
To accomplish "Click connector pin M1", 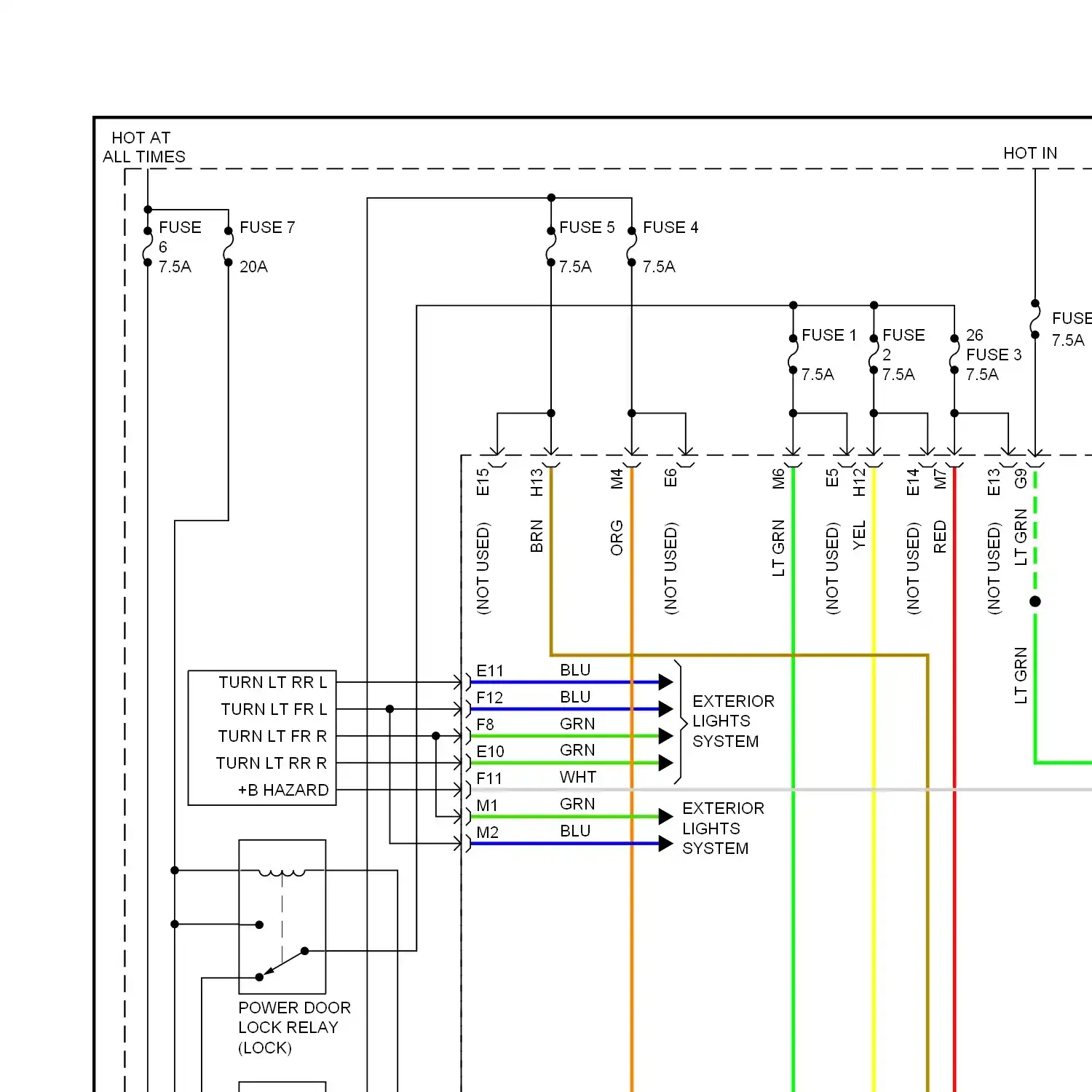I will (x=487, y=805).
